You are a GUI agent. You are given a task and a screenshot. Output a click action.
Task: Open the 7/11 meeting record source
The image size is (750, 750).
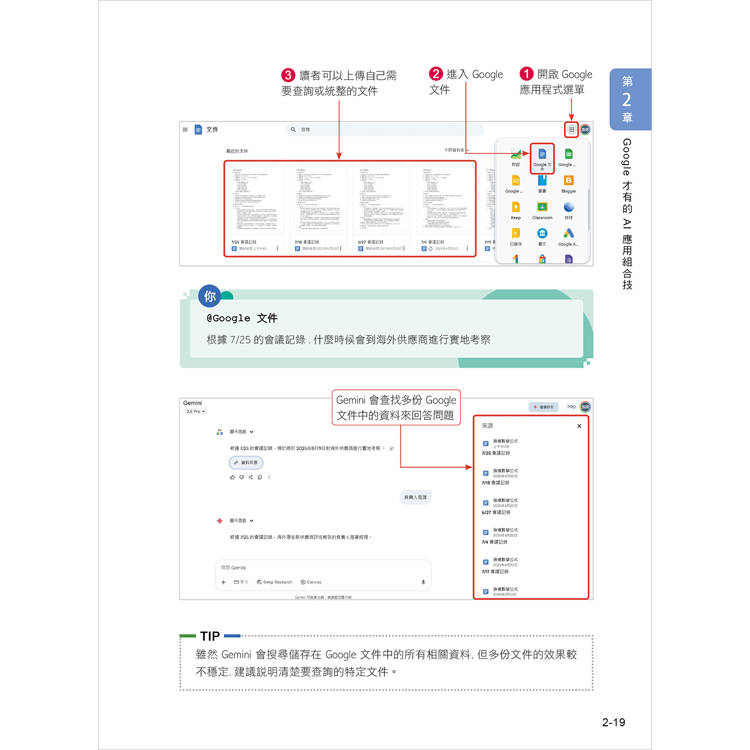point(500,565)
